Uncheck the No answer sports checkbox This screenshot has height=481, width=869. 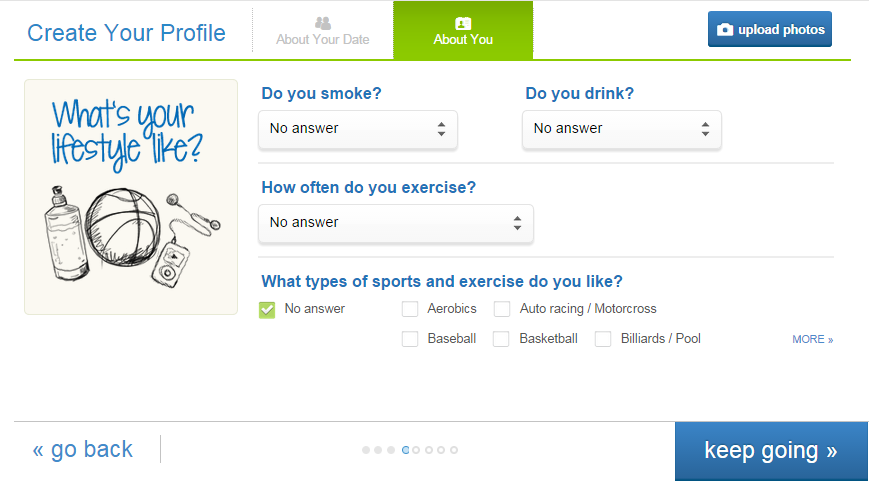pos(267,309)
